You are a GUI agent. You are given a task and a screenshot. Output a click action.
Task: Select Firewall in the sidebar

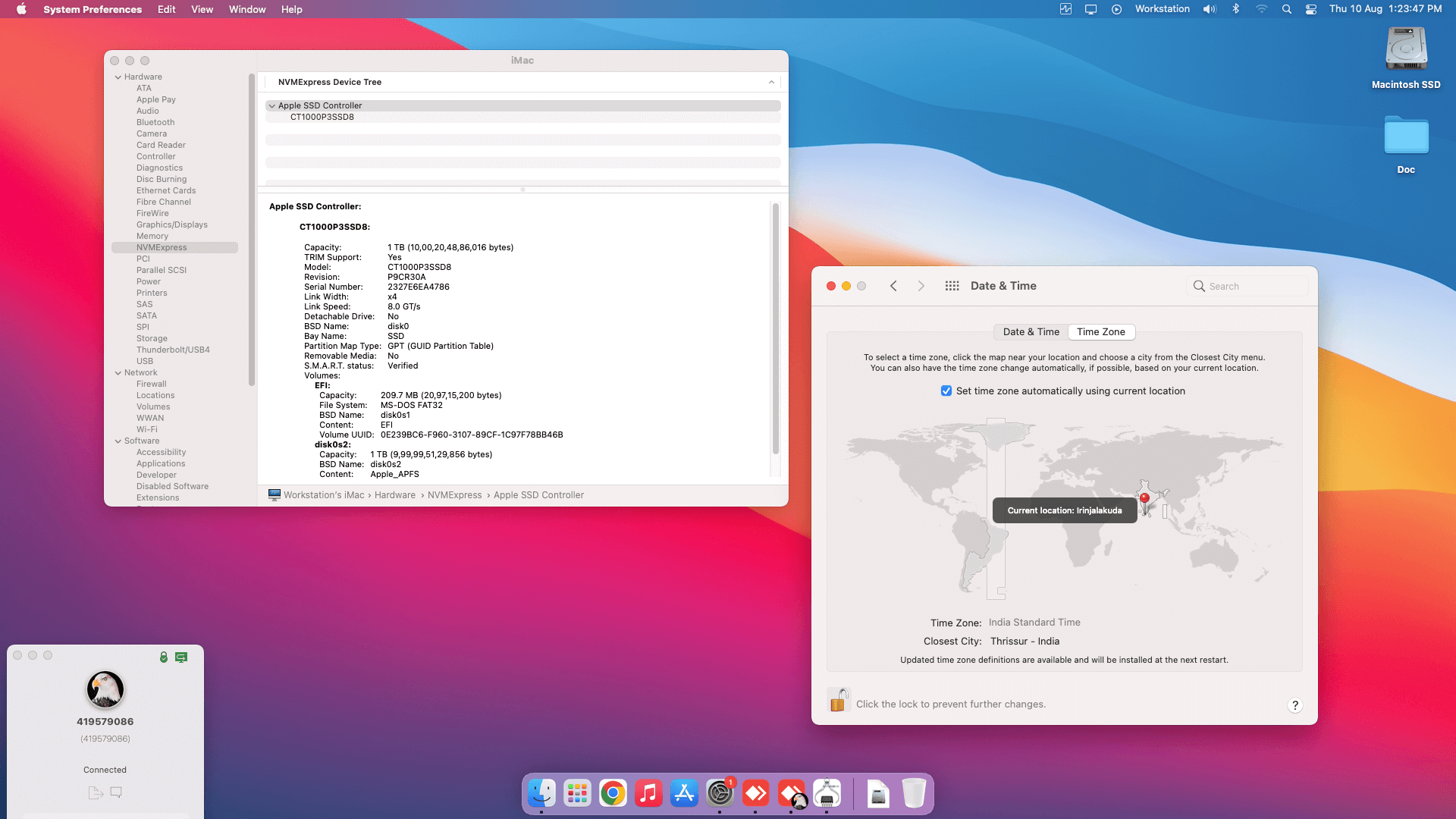152,384
